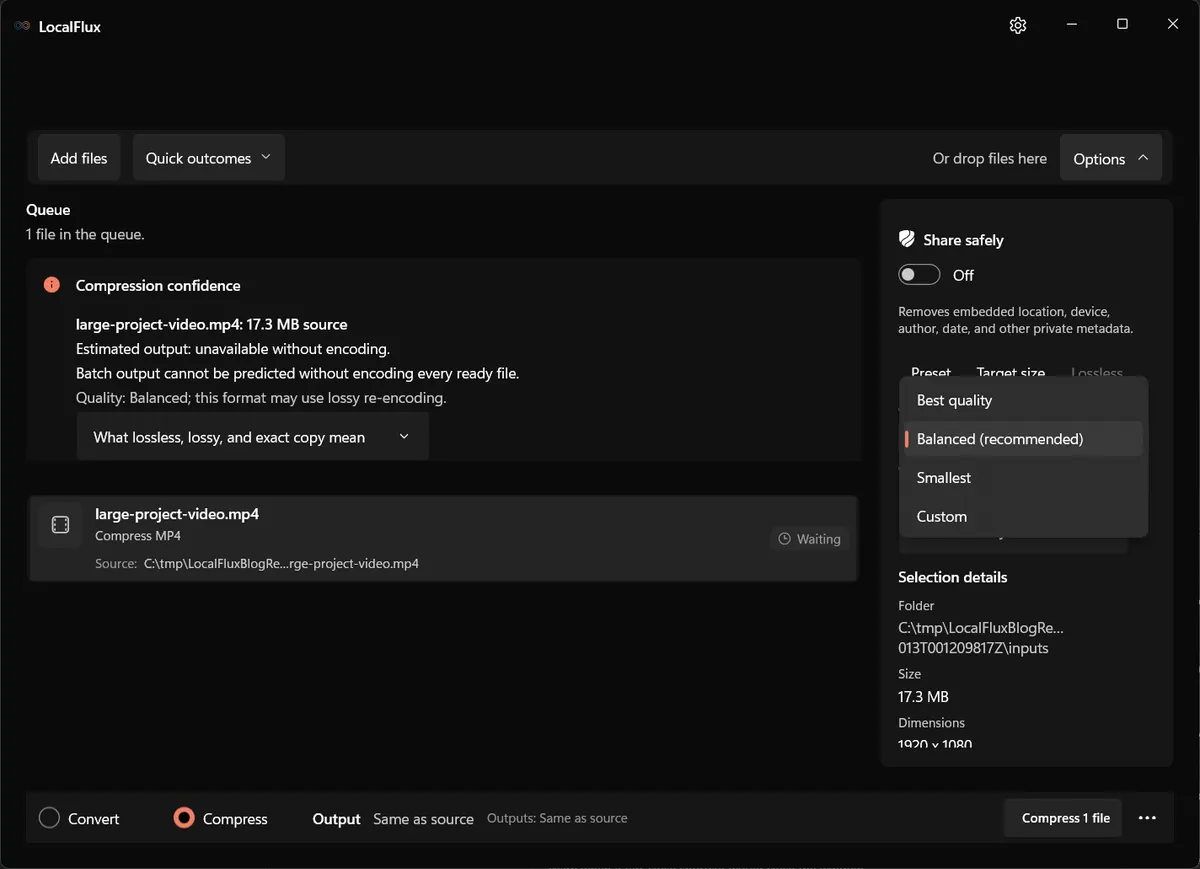Click the Waiting status badge
Screen dimensions: 1200x869
pos(809,539)
